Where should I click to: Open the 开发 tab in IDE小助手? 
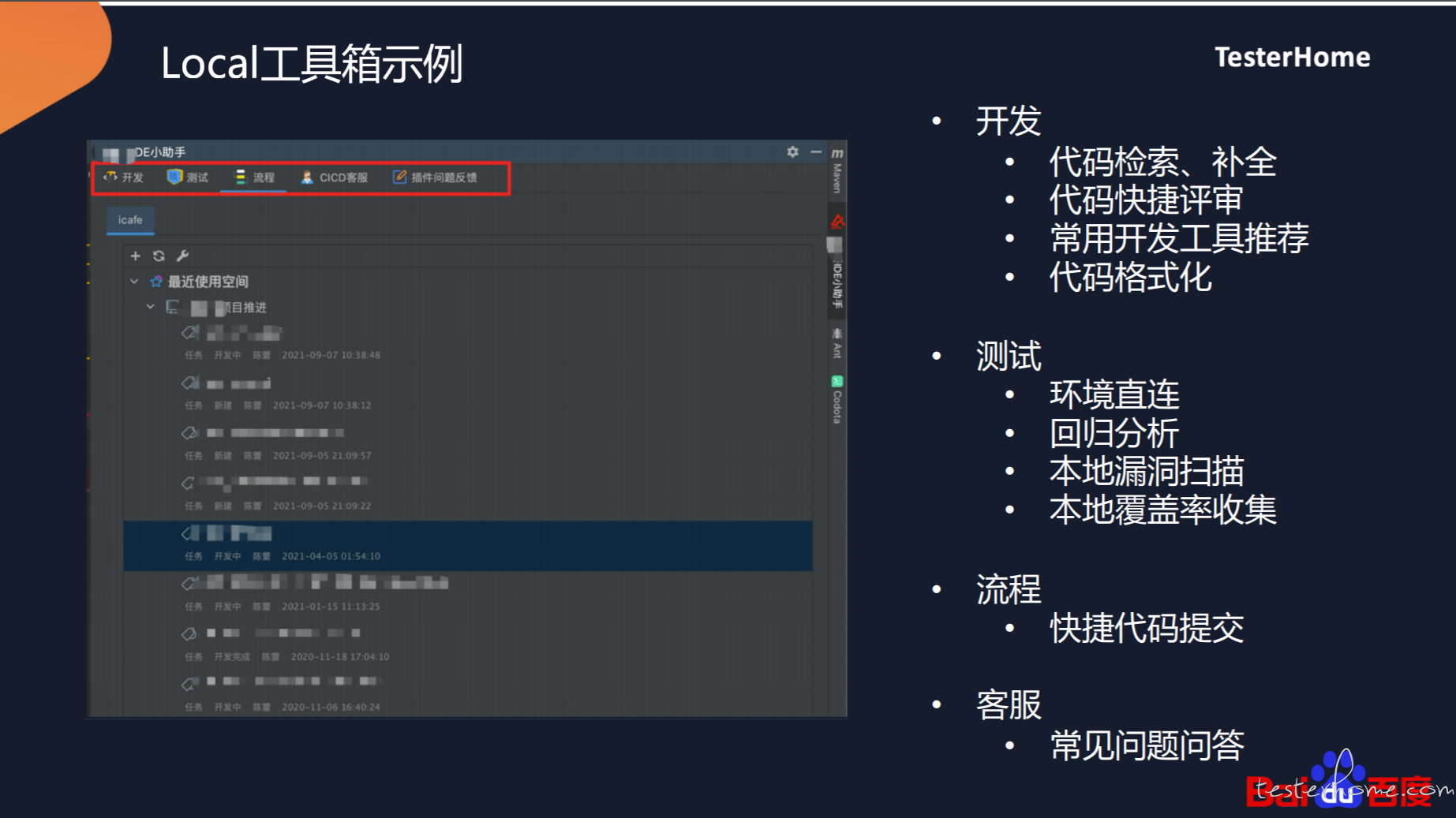point(123,177)
